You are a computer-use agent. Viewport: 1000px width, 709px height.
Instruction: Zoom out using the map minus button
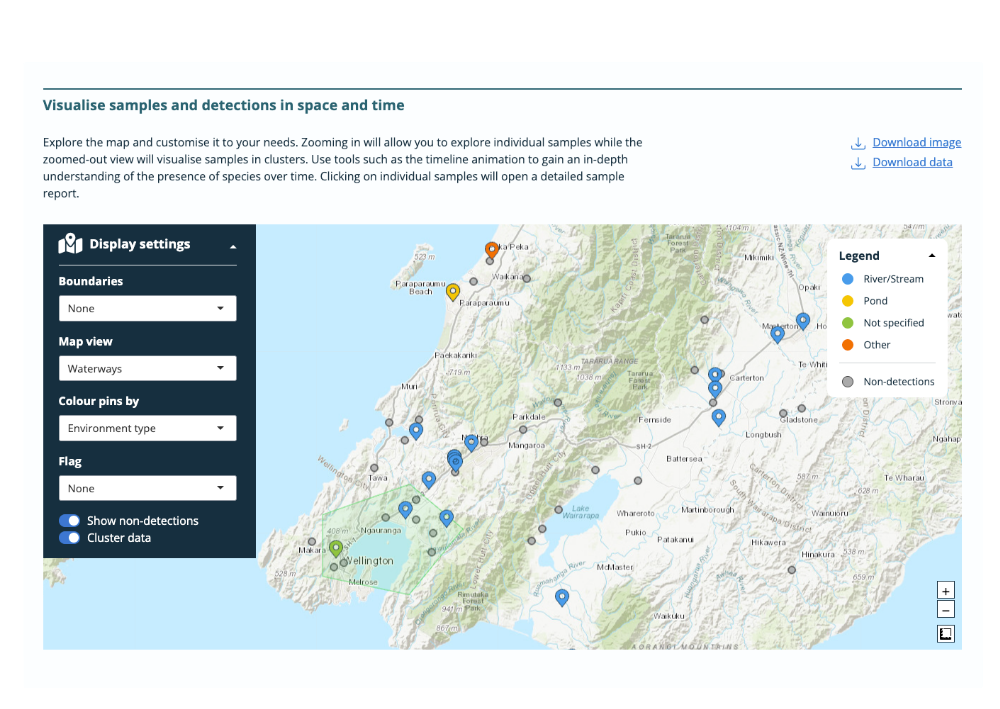tap(946, 609)
